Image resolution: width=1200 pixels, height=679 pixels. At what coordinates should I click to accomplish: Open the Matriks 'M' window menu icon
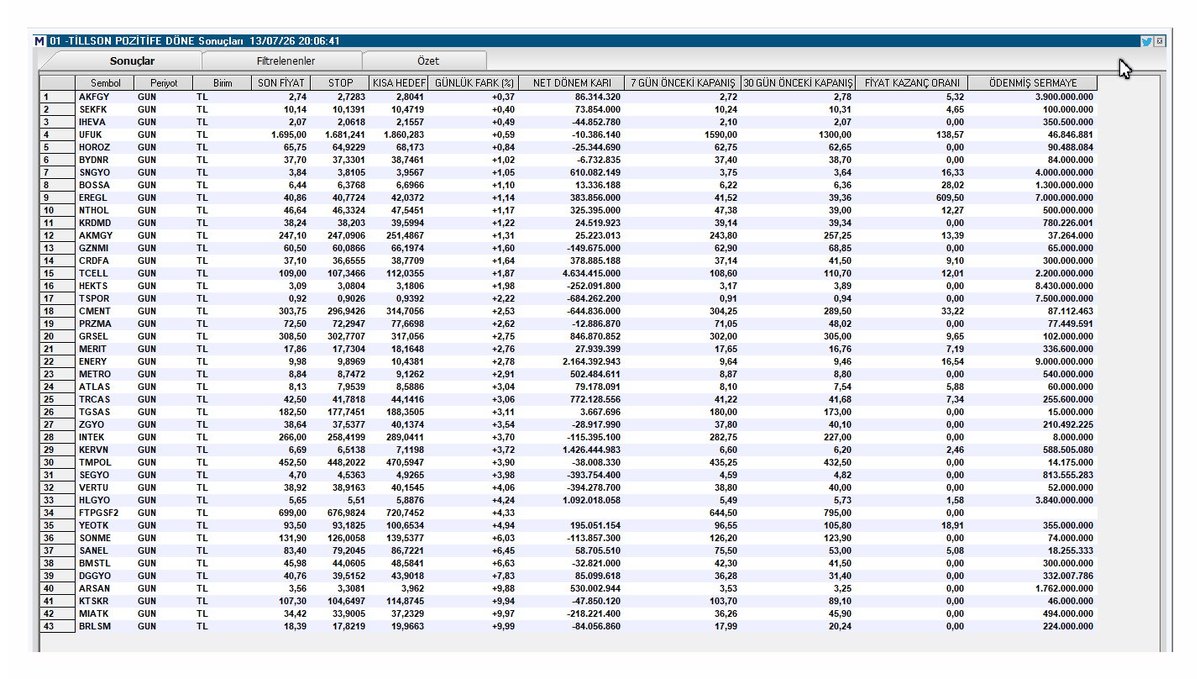[x=39, y=41]
